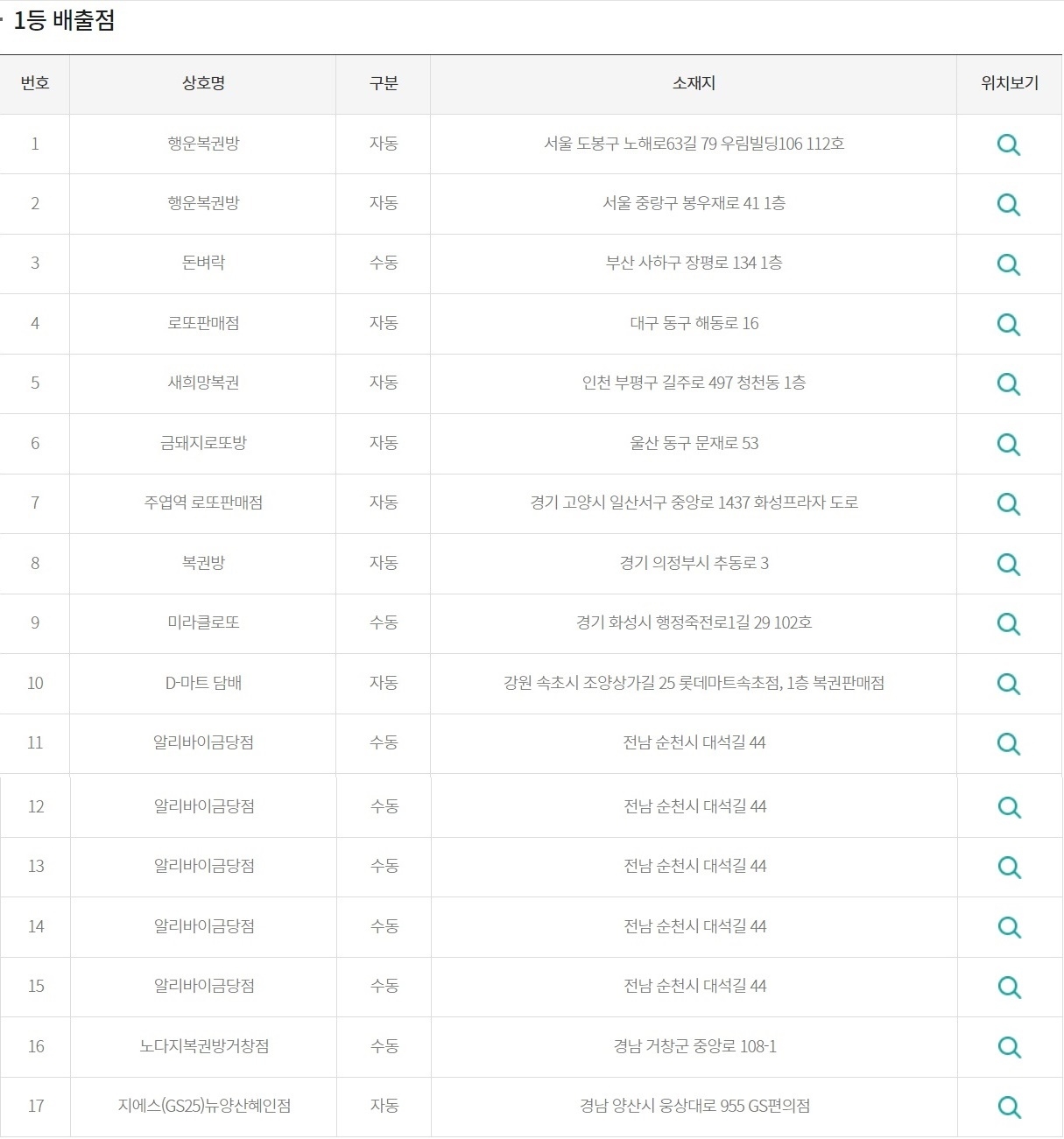This screenshot has width=1064, height=1139.
Task: Select address 강원 속초시 조양상가길 25
Action: [589, 683]
